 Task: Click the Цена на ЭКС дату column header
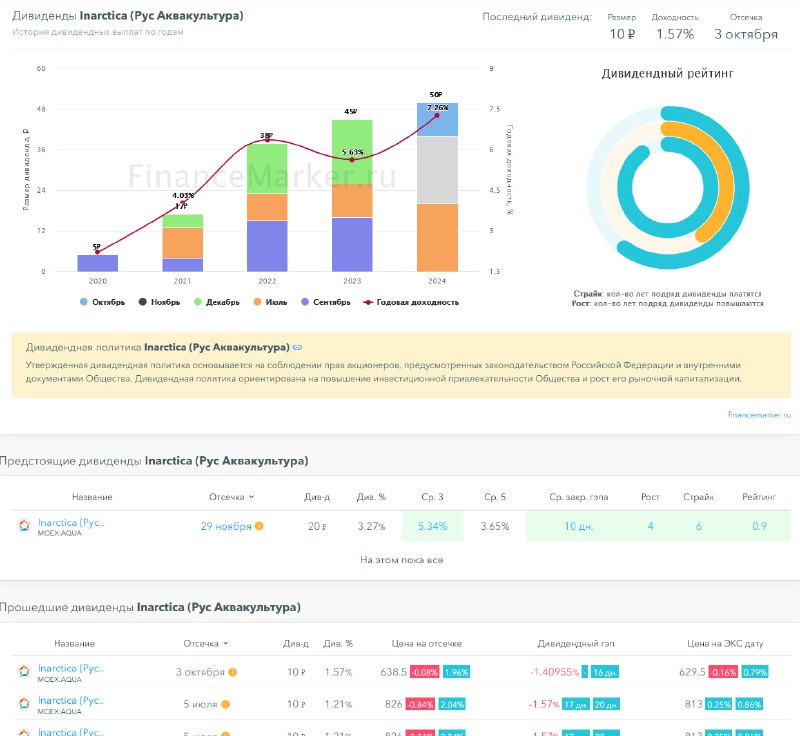click(x=725, y=644)
